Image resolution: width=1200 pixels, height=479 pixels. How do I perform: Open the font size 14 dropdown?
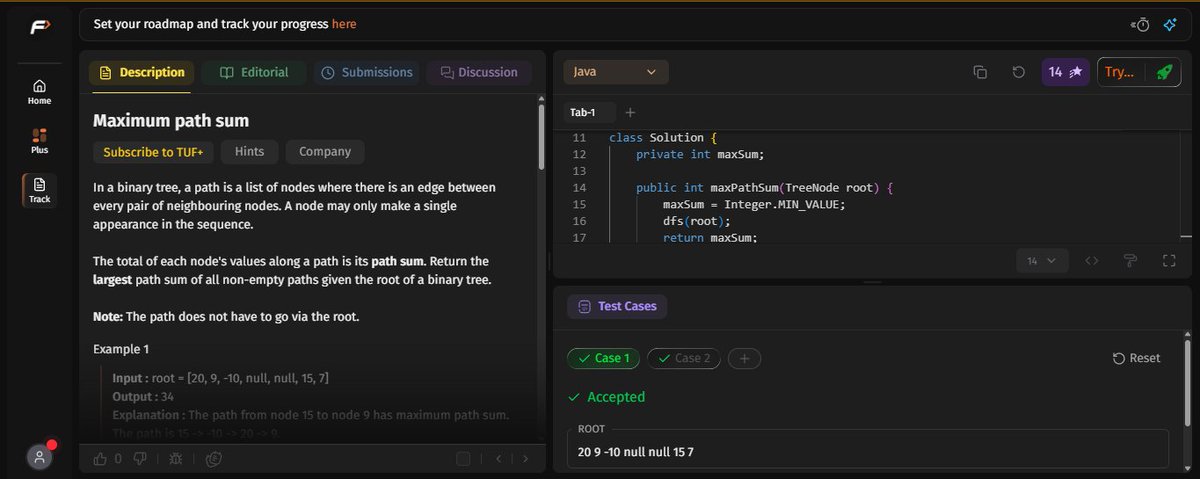(x=1042, y=261)
